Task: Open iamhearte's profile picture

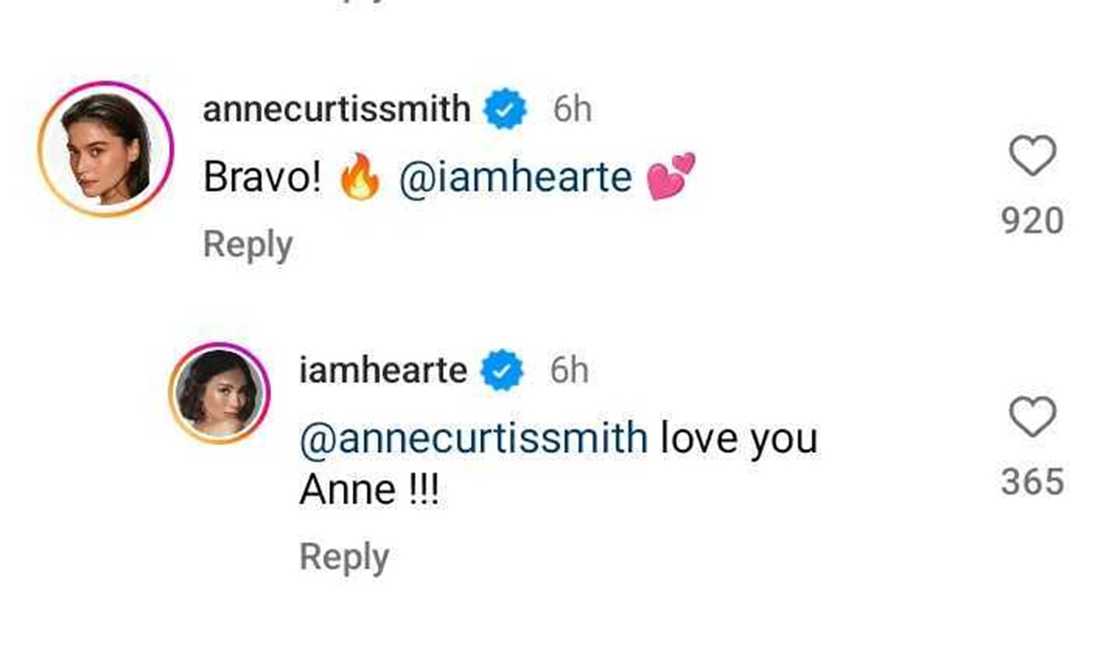Action: pyautogui.click(x=219, y=393)
